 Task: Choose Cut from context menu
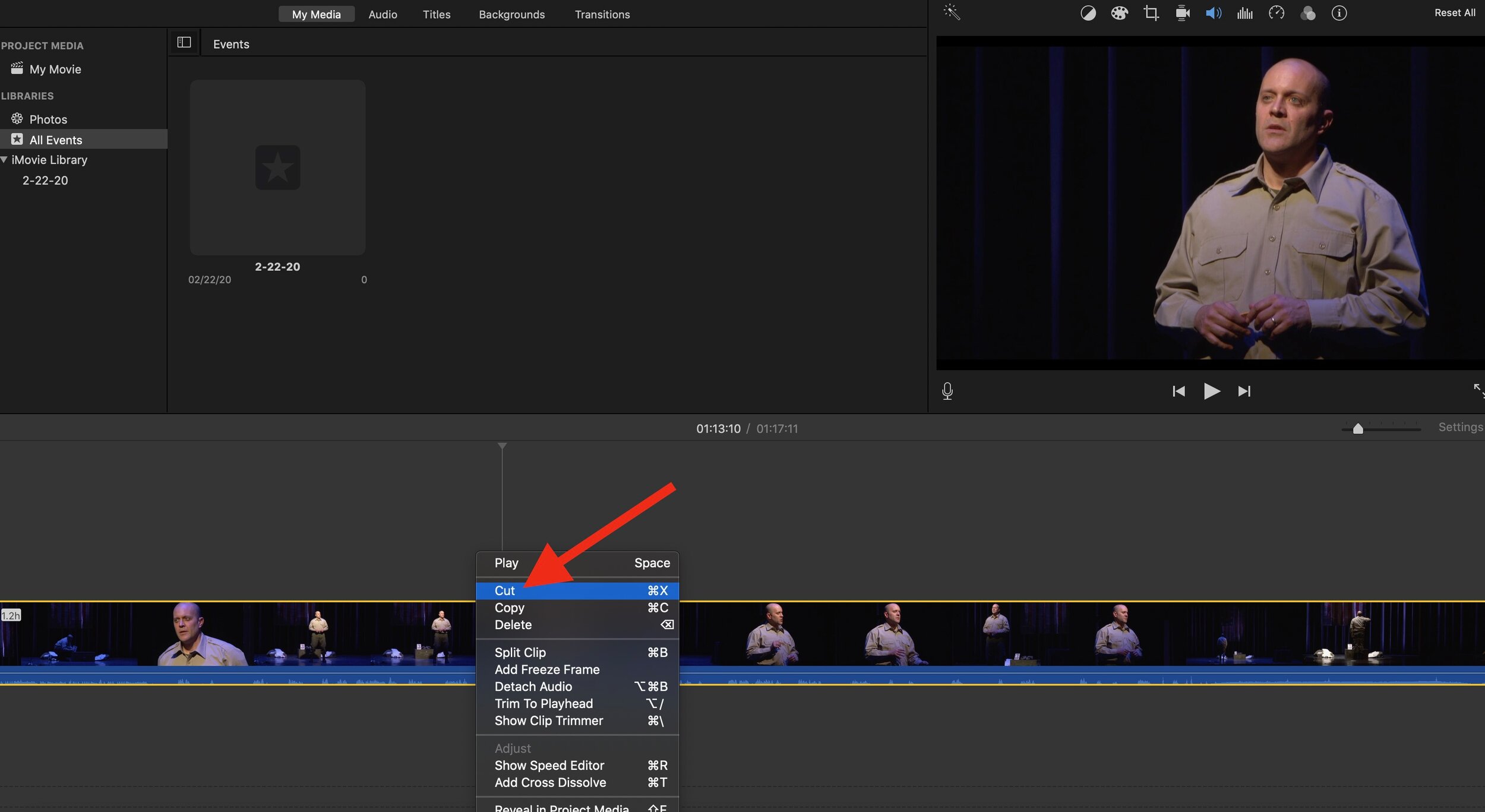tap(577, 590)
